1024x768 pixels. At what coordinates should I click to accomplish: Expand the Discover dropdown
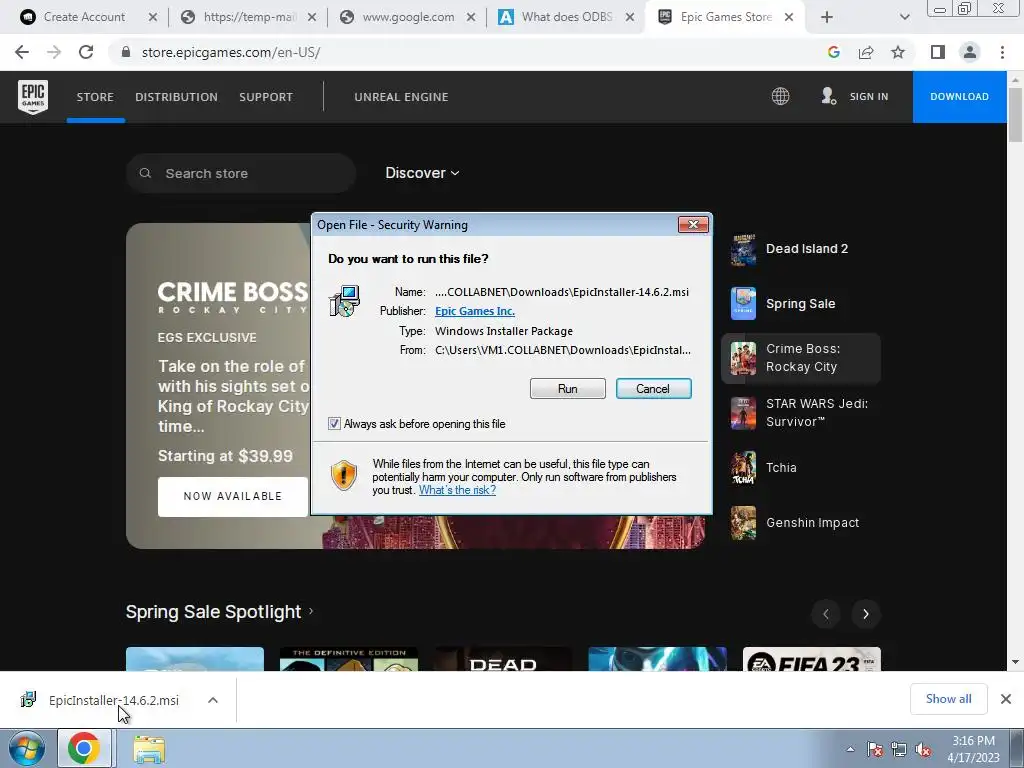tap(422, 173)
